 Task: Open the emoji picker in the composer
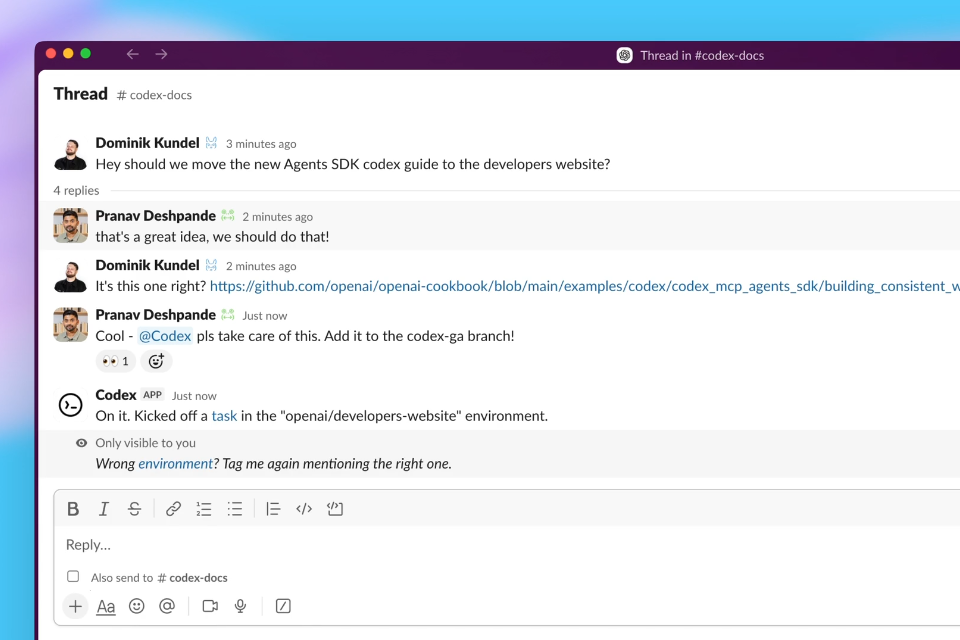pos(137,606)
